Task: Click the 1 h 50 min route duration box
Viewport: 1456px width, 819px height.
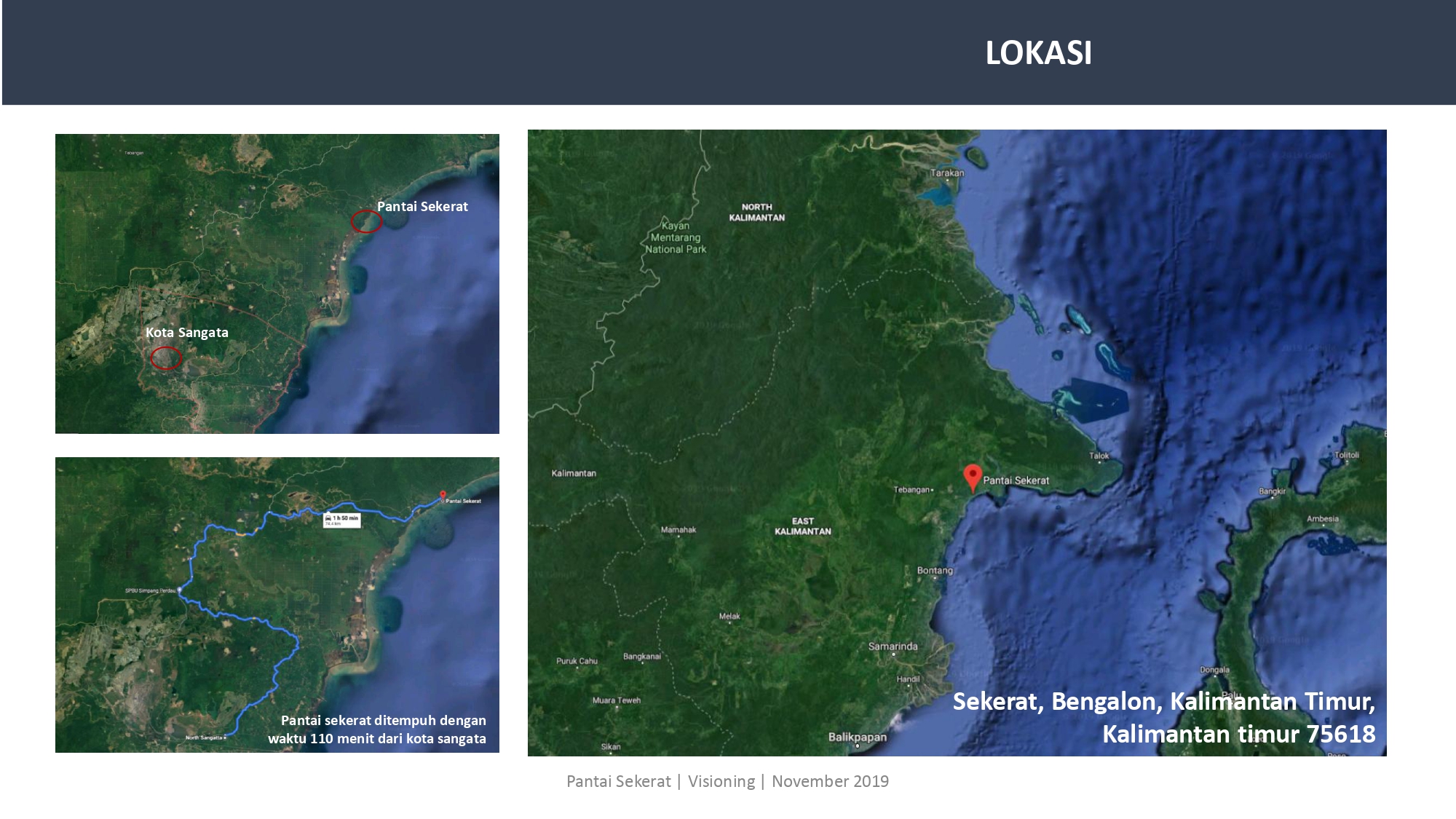Action: coord(341,519)
